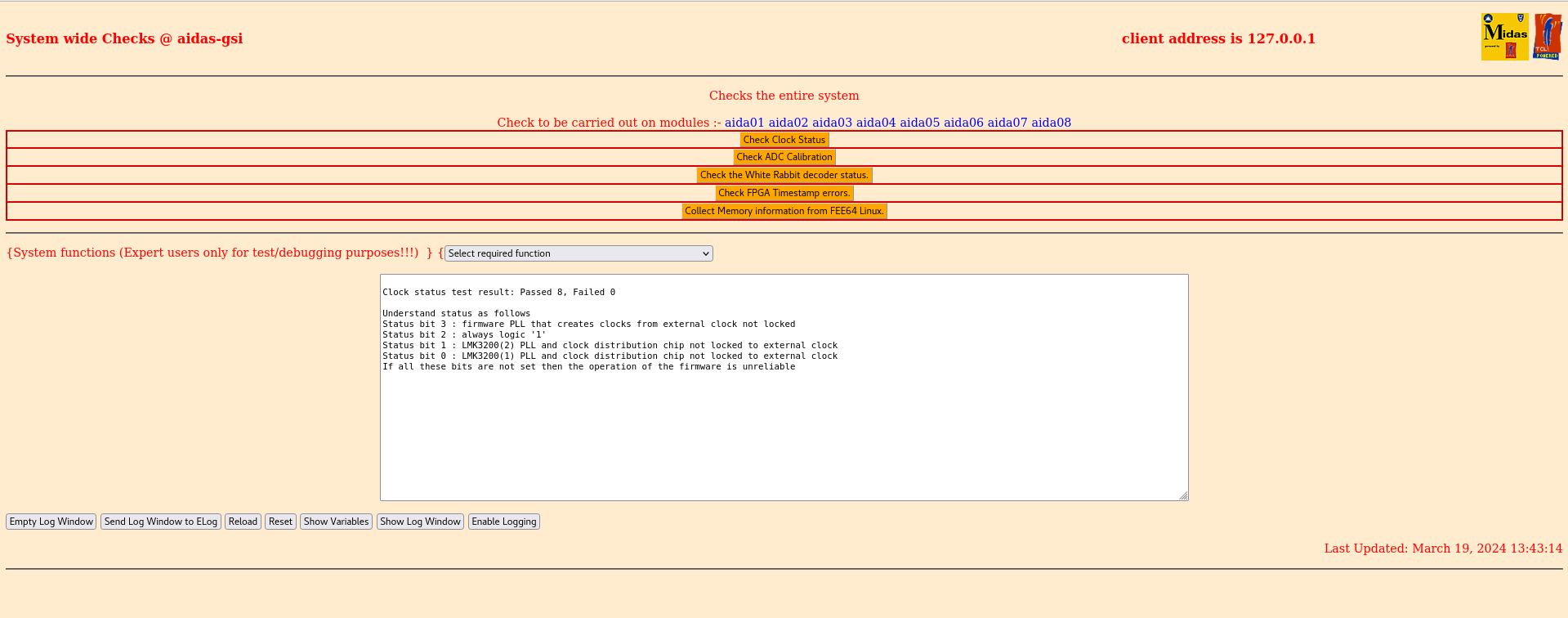Grab the log text area resize handle

[x=1183, y=495]
